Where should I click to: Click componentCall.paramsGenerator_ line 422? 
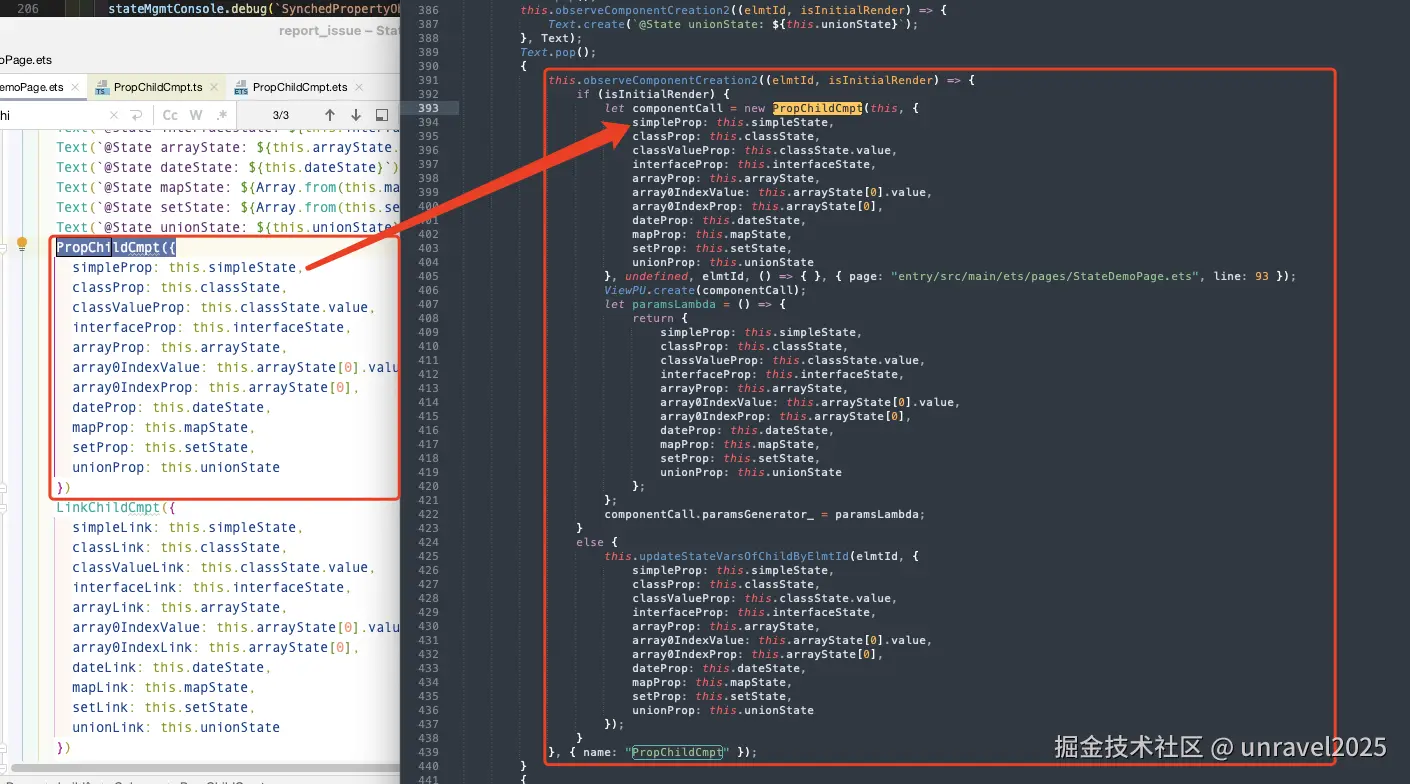point(764,514)
